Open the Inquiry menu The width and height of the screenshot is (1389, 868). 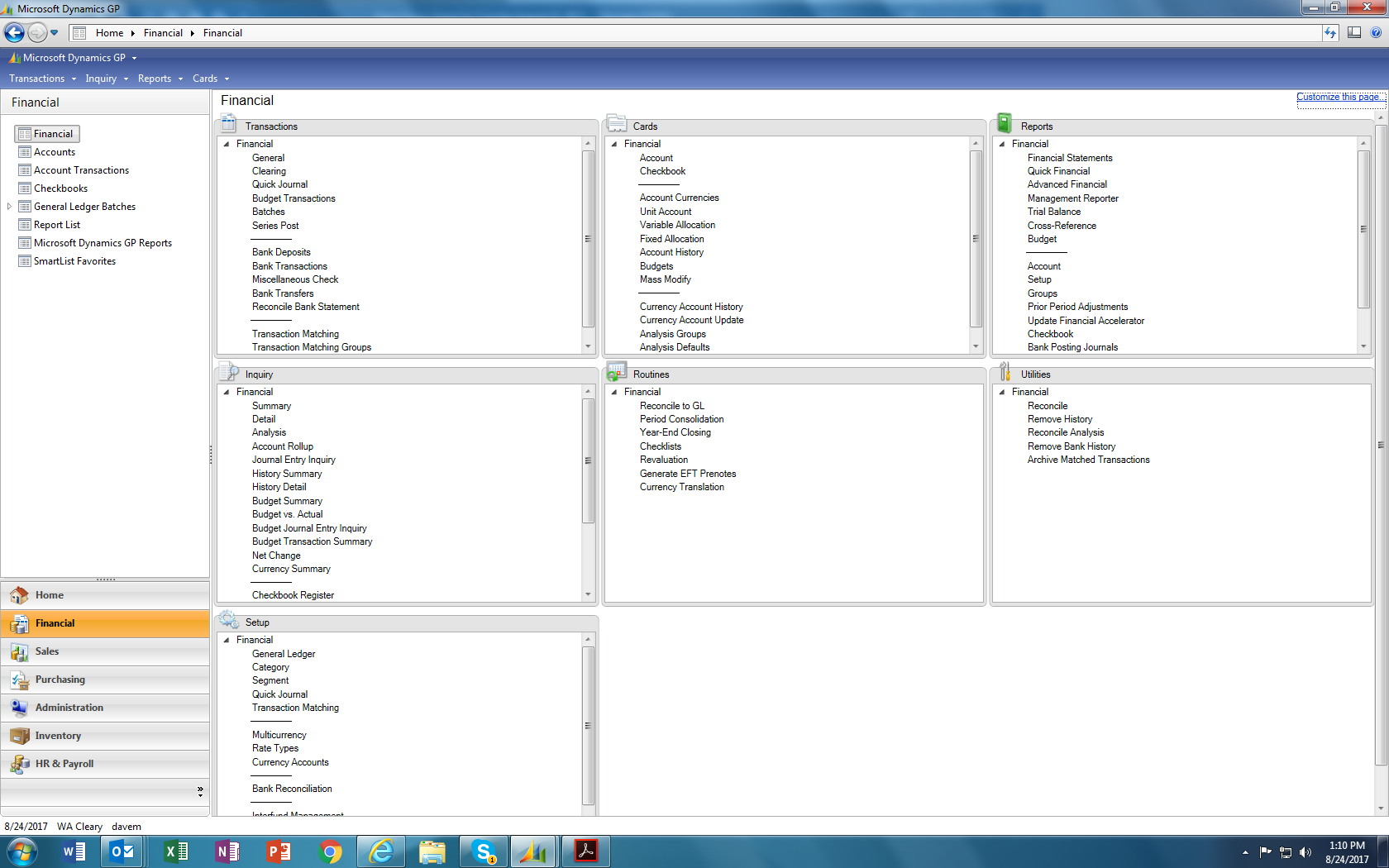pos(107,79)
